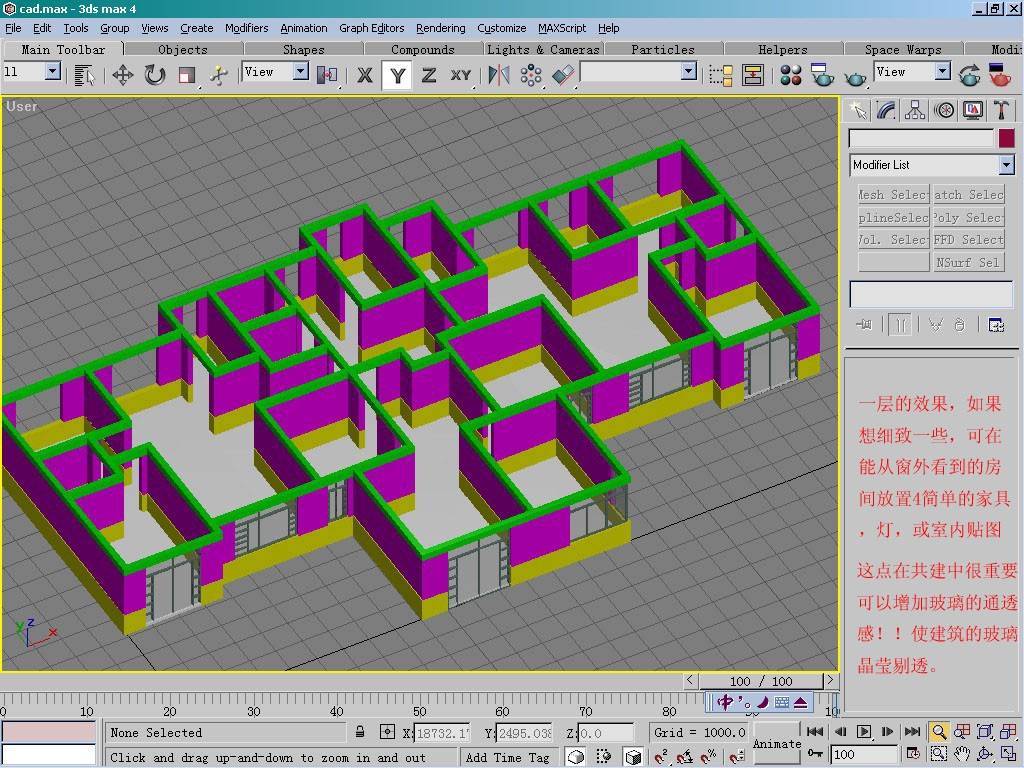
Task: Toggle the XY plane constraint
Action: click(461, 75)
